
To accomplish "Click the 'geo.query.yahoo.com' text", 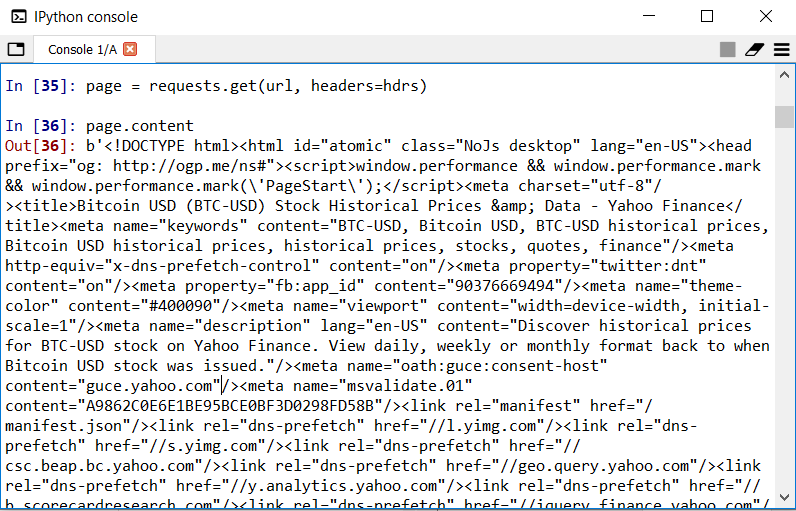I will pyautogui.click(x=603, y=466).
